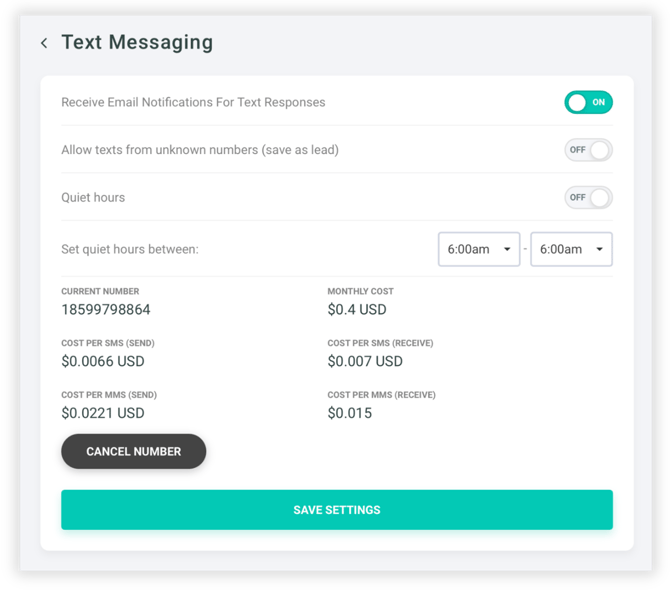Click the 'Quiet hours' label text
The height and width of the screenshot is (591, 670).
click(93, 197)
